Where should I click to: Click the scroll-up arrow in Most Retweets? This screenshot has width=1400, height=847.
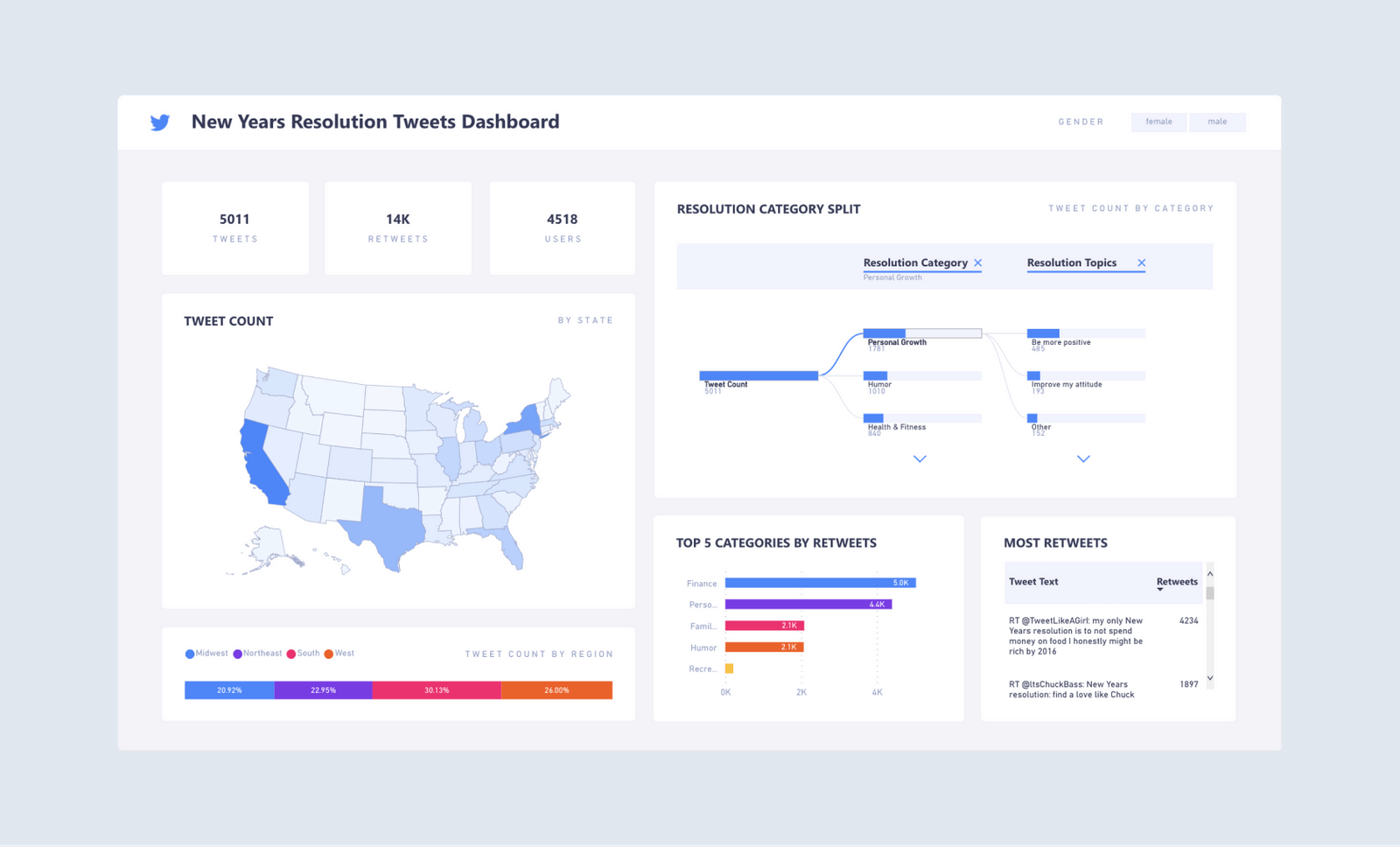[x=1210, y=575]
